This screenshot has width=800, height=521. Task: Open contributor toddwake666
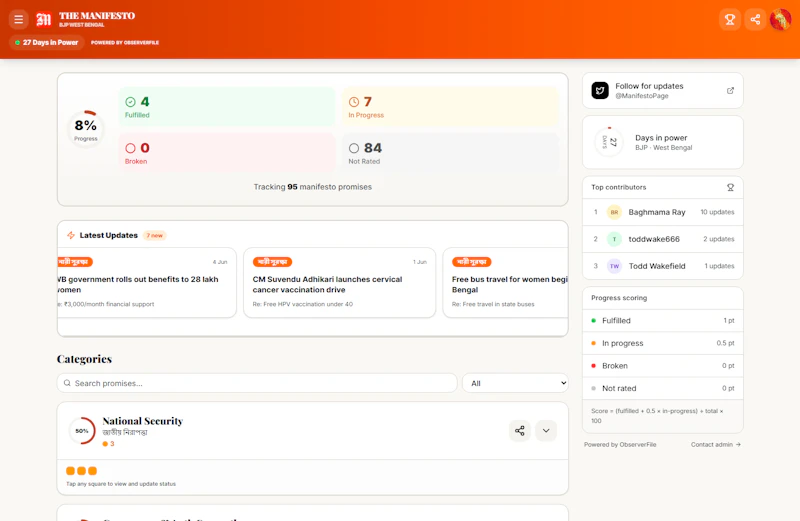click(x=663, y=239)
